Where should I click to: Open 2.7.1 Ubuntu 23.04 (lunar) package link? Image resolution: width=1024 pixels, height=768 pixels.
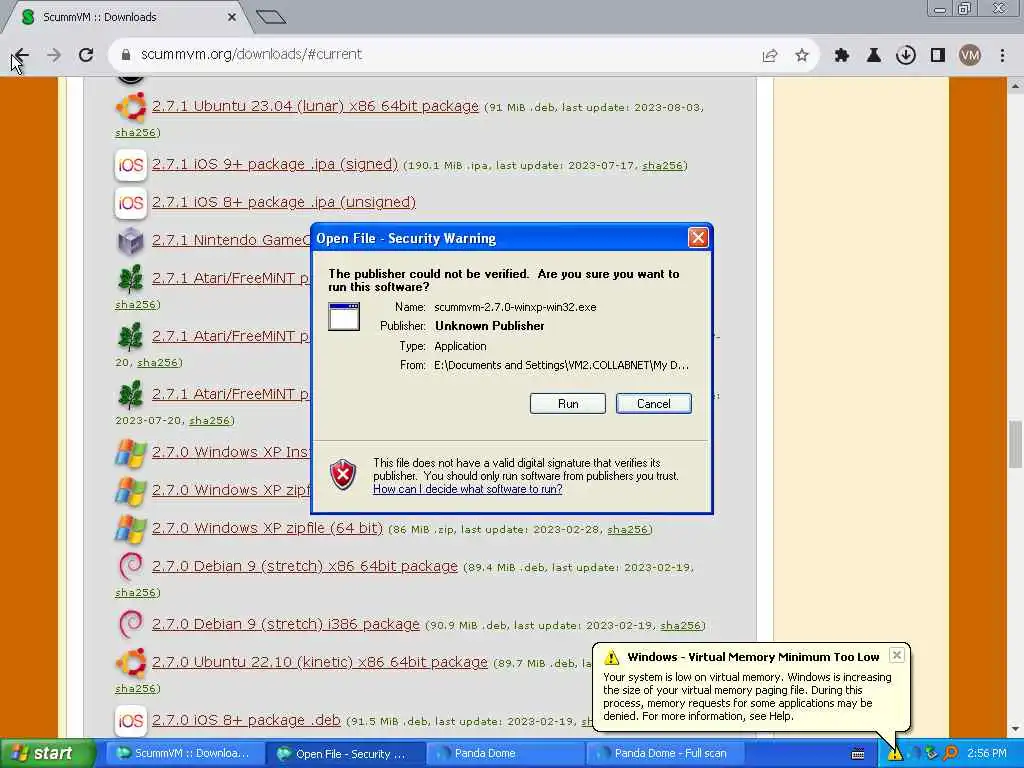[315, 106]
